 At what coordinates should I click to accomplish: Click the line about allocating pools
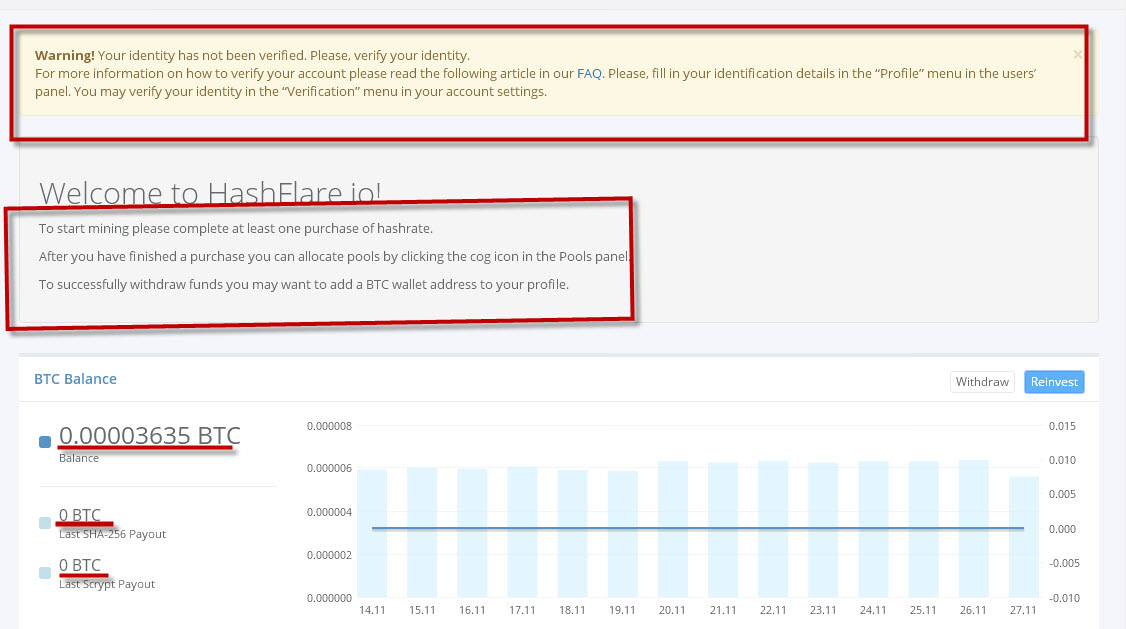pos(335,256)
